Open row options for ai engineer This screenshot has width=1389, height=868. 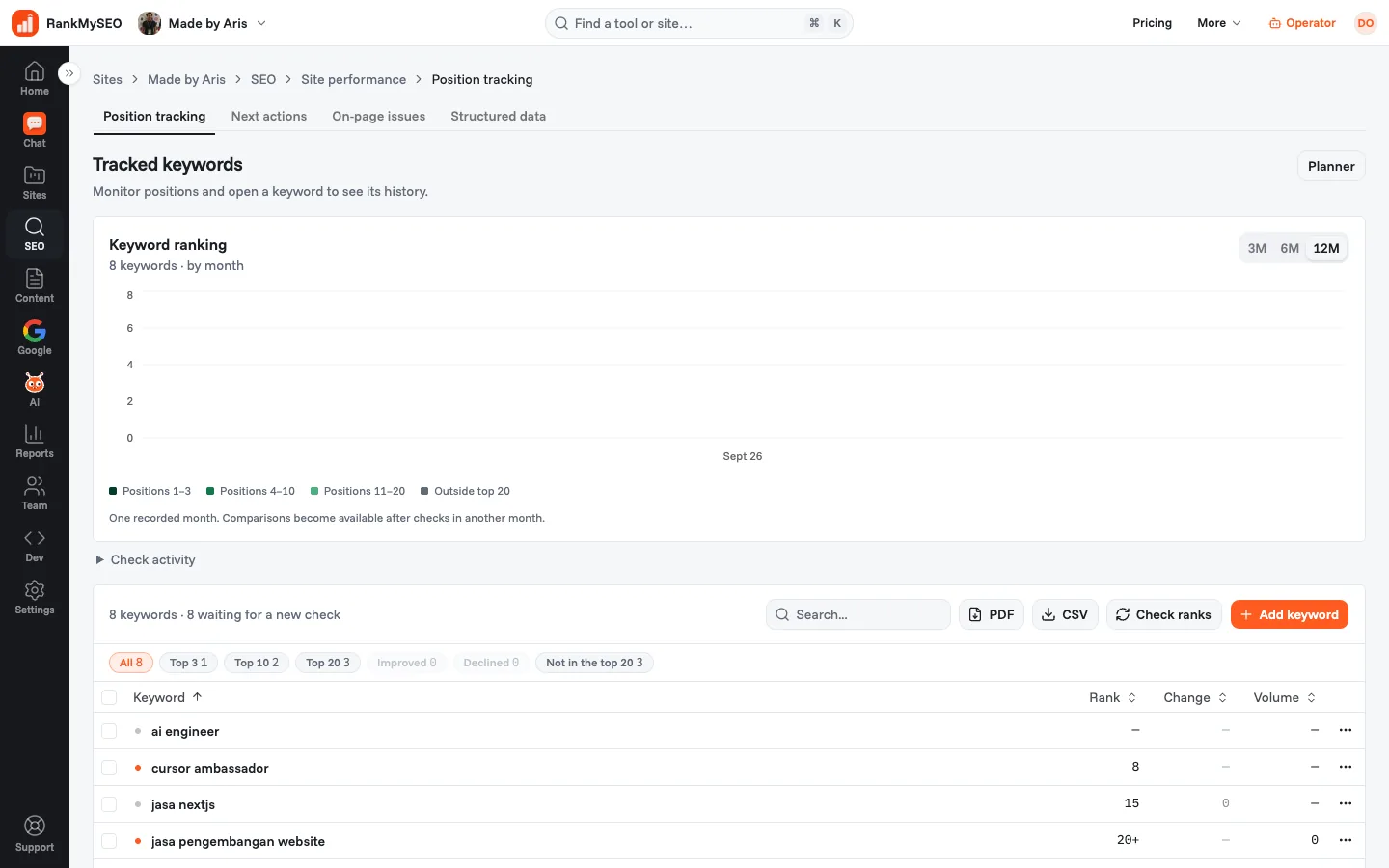pos(1346,731)
